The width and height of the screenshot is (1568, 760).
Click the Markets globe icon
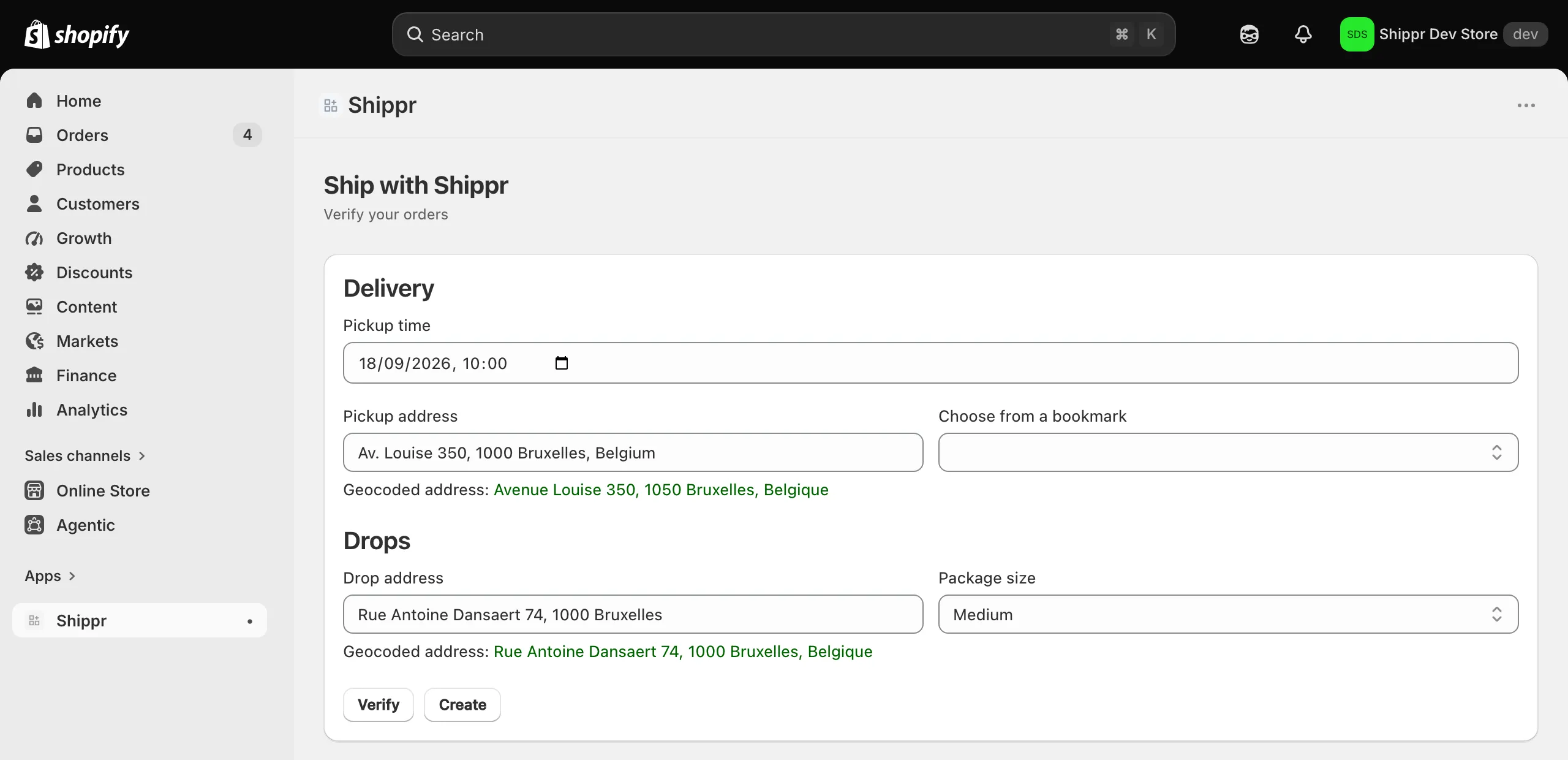click(x=34, y=341)
